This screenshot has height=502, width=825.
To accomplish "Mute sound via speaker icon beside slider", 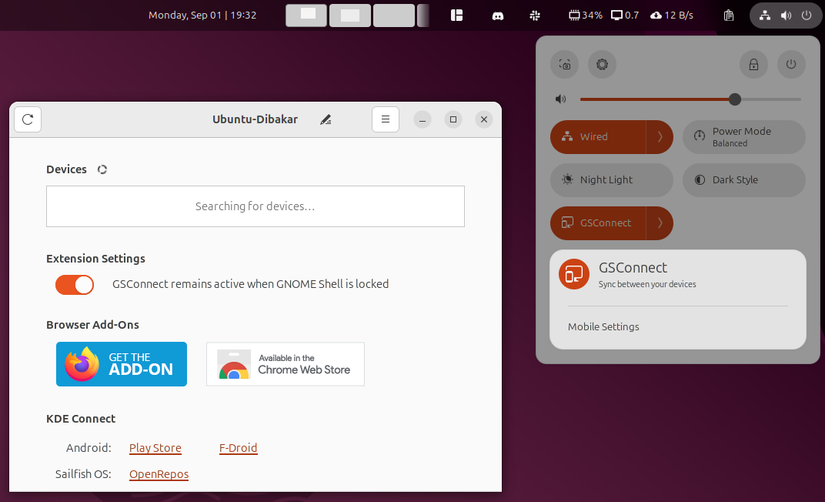I will pyautogui.click(x=561, y=99).
